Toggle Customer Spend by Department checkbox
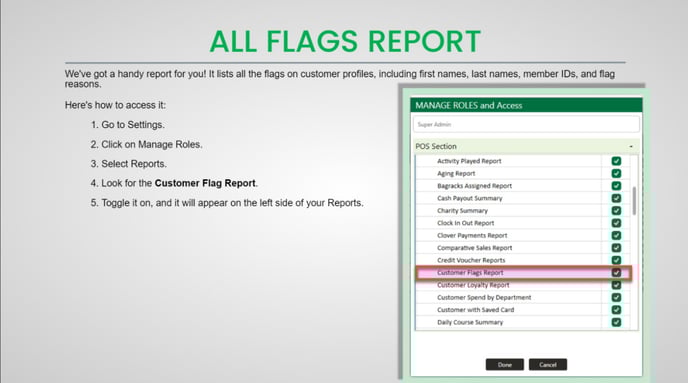 616,297
